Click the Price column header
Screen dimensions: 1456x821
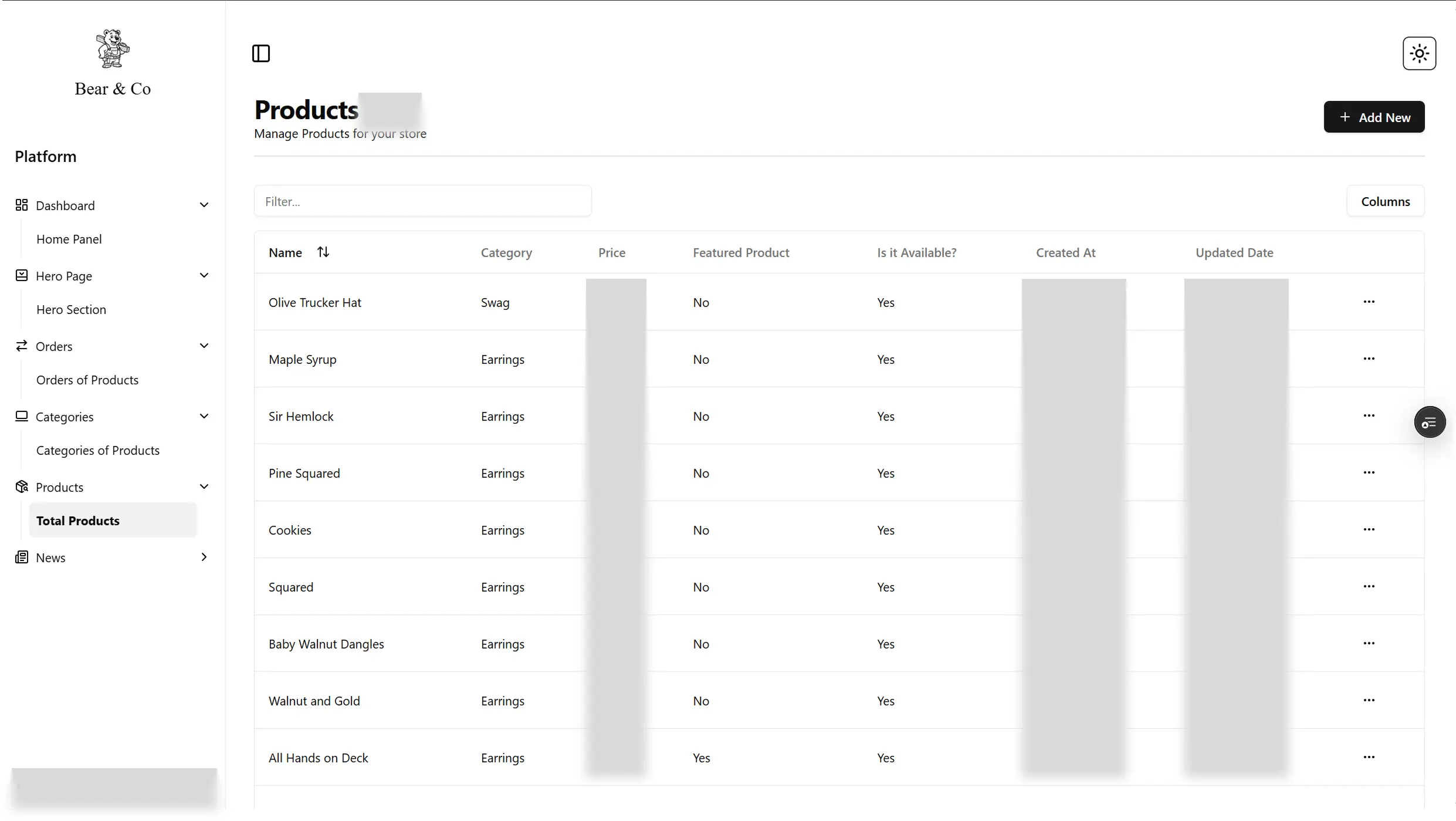tap(612, 252)
